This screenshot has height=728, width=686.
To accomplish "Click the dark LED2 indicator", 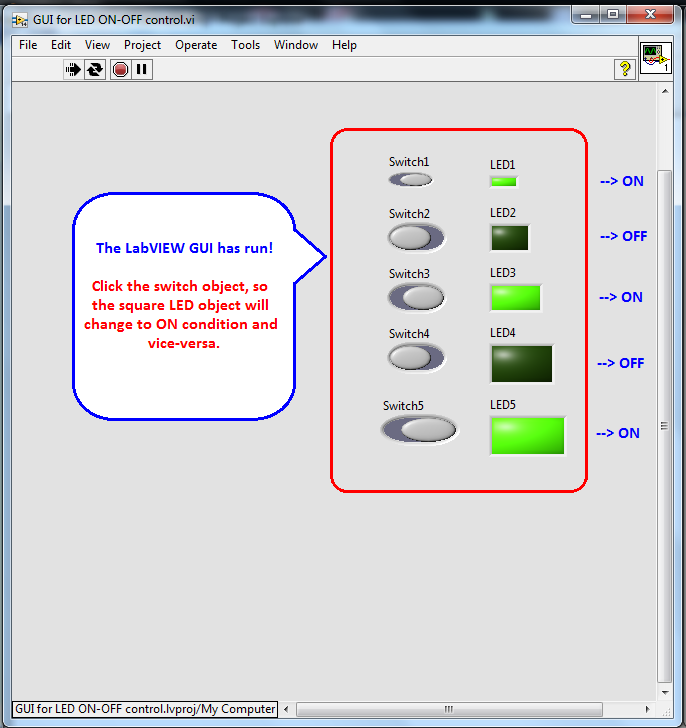I will [x=510, y=238].
